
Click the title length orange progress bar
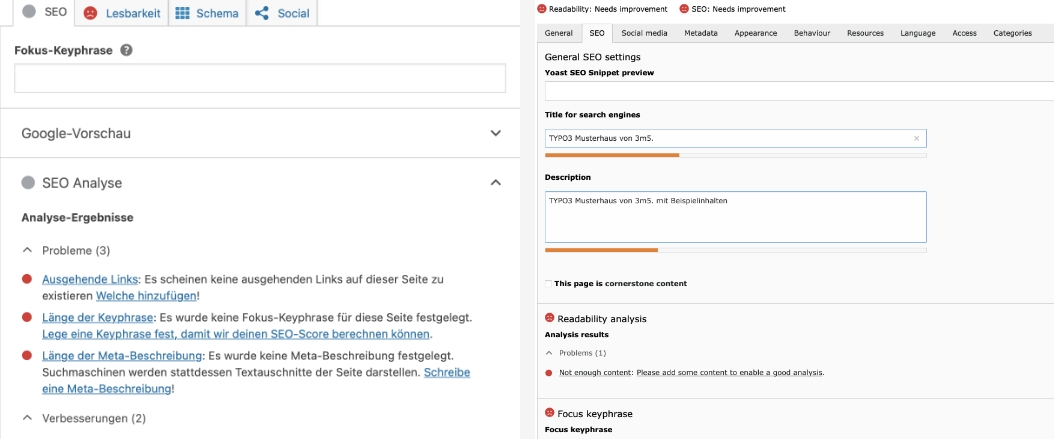point(612,155)
